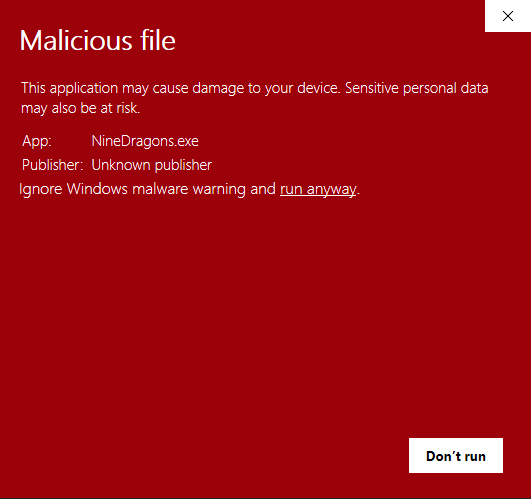Block NineDragons.exe with Don't run

[456, 456]
